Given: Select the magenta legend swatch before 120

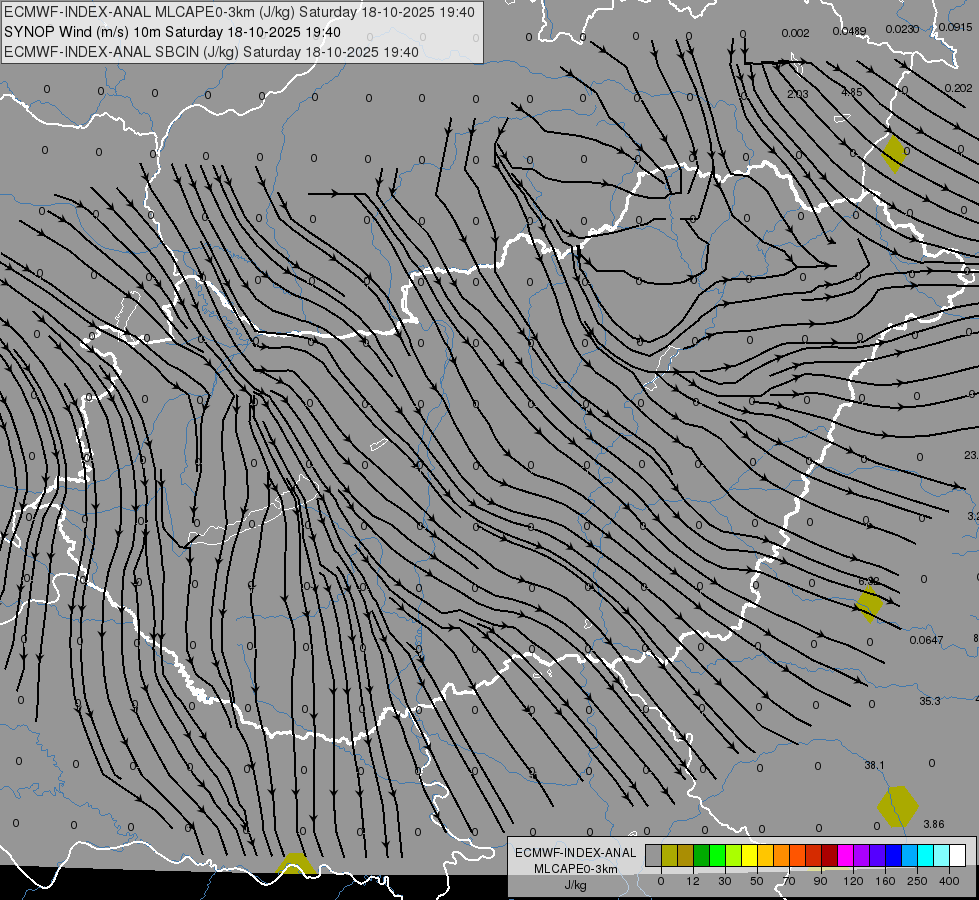Looking at the screenshot, I should [x=845, y=855].
